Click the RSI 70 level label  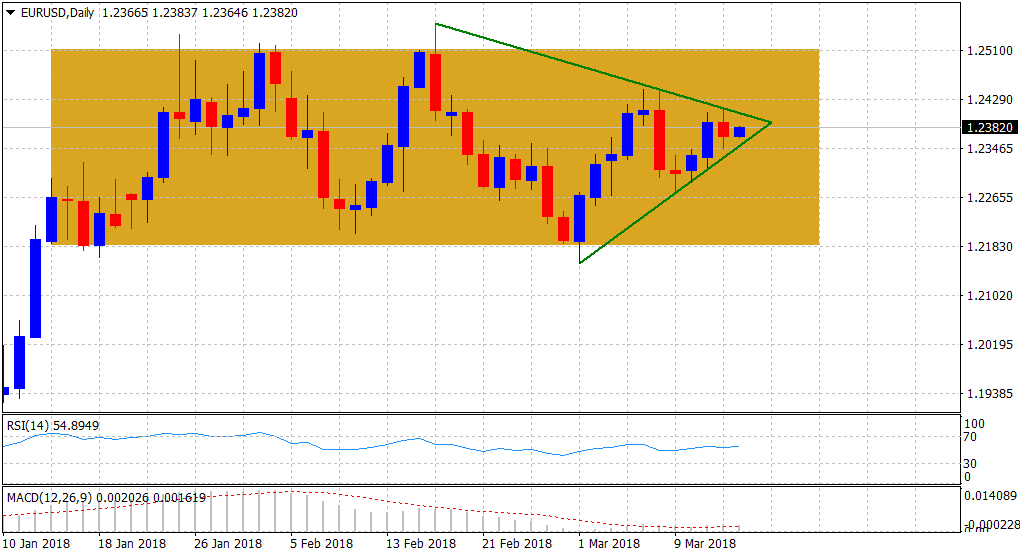tap(970, 437)
